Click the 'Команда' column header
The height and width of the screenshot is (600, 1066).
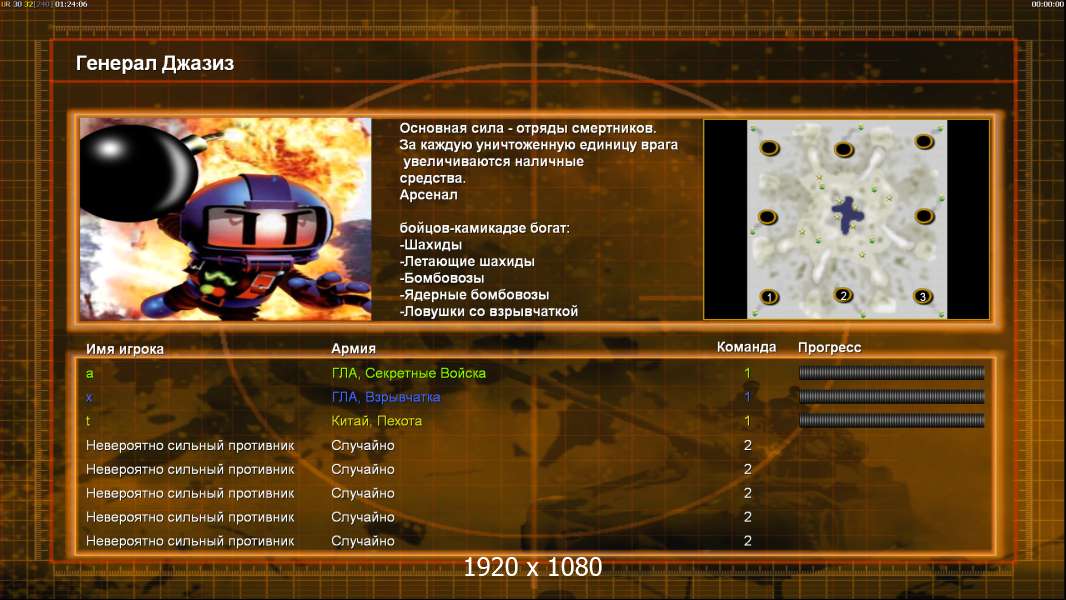[x=746, y=348]
